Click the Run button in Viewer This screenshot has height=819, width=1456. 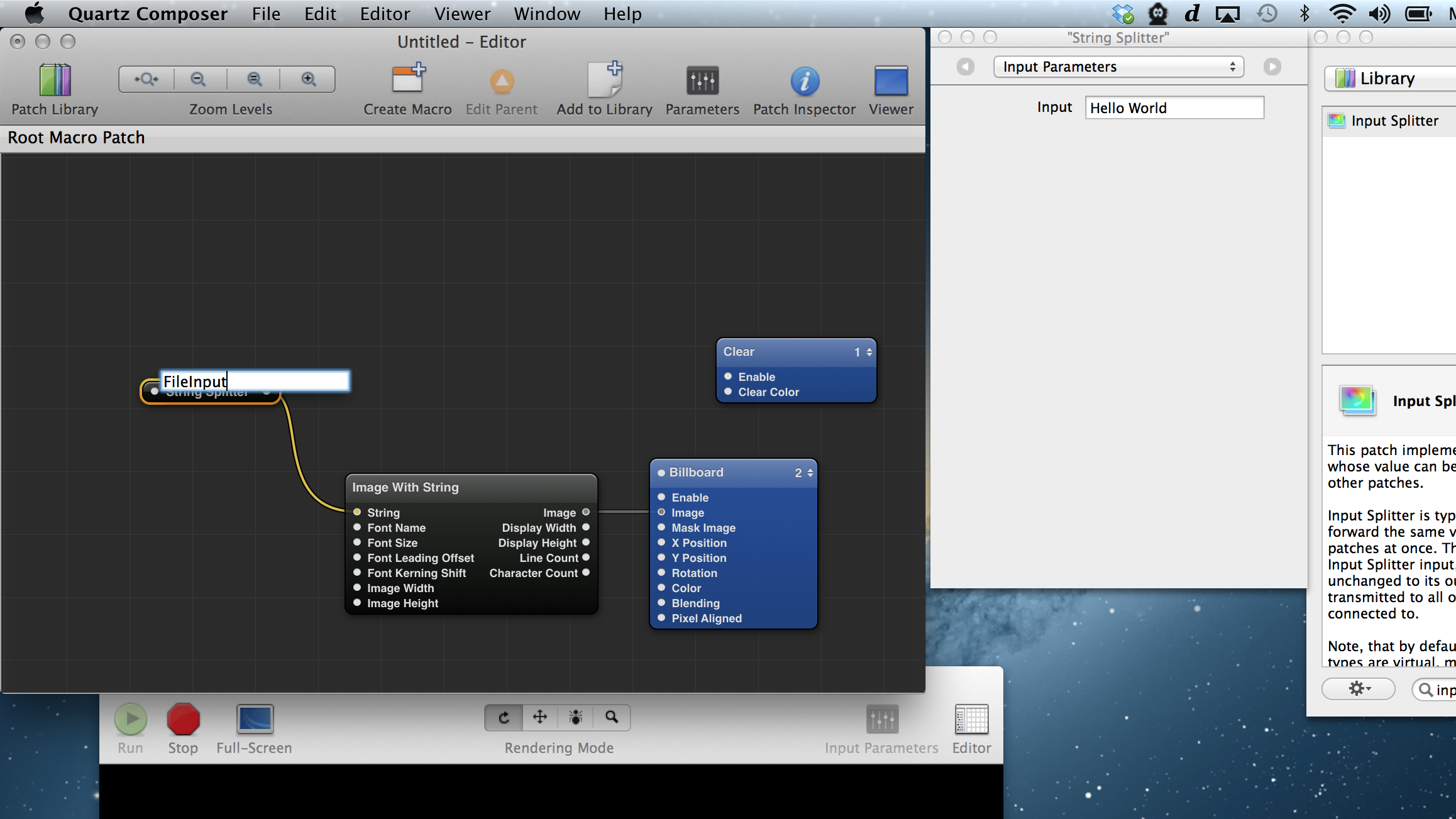[131, 719]
